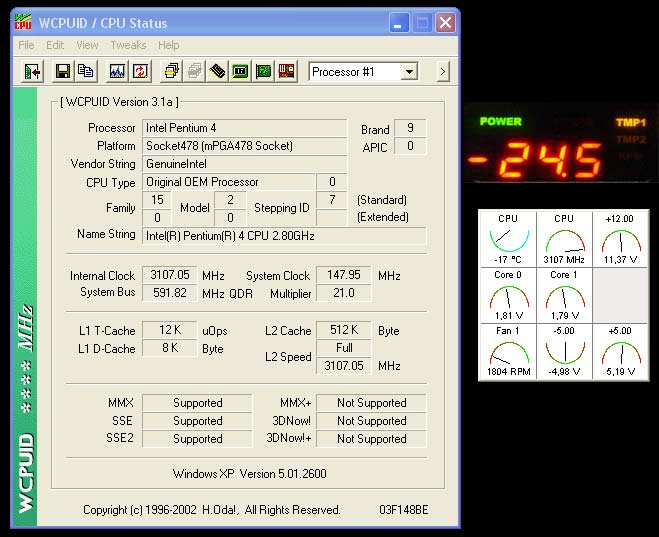Click the 'Original OEM Processor' field
This screenshot has width=659, height=537.
click(x=229, y=182)
